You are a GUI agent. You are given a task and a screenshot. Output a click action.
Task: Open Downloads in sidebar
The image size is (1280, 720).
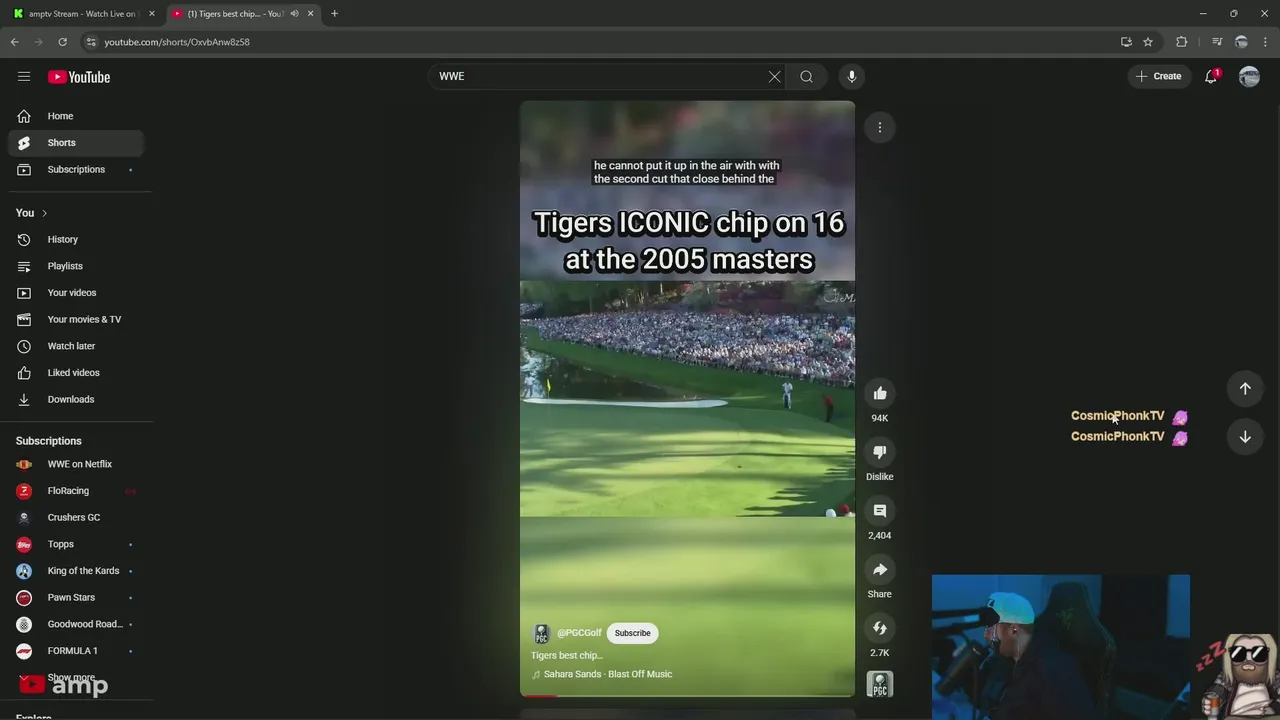point(76,400)
